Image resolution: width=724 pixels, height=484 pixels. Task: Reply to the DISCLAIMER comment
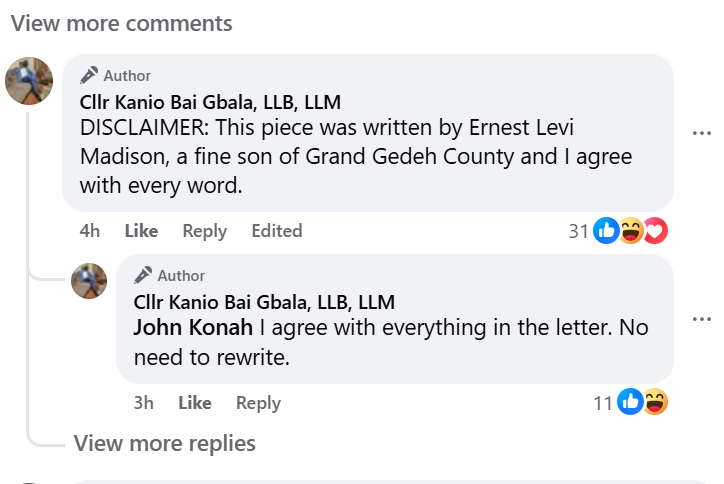pos(204,231)
